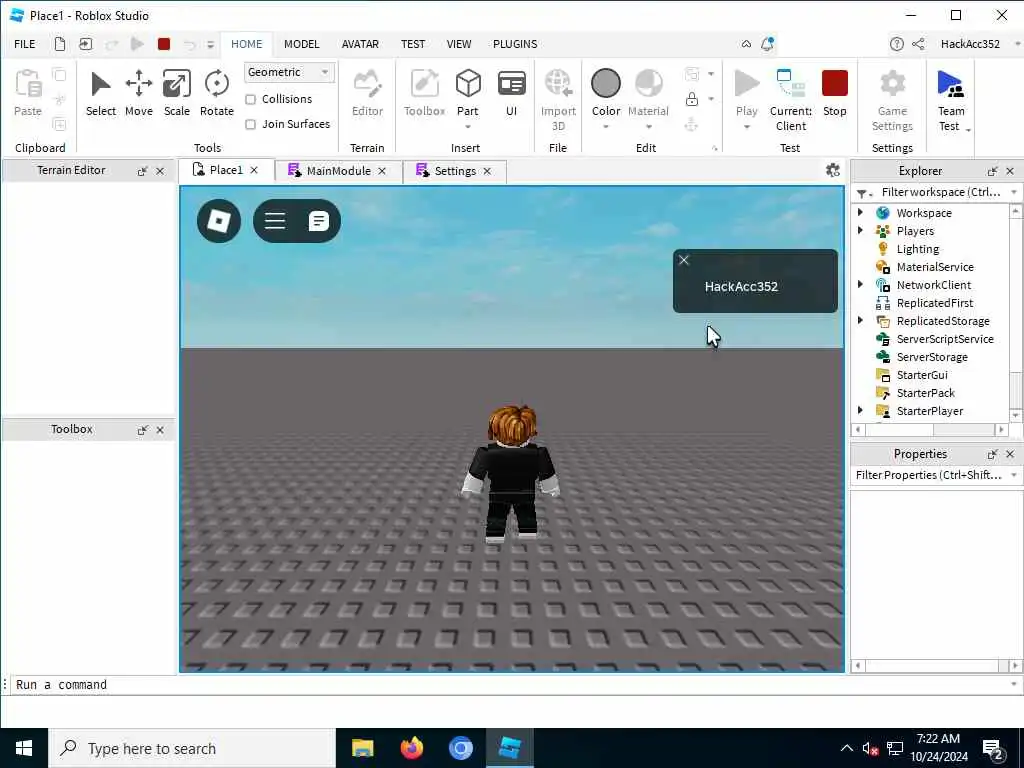Open the Windows notification center

coord(993,749)
